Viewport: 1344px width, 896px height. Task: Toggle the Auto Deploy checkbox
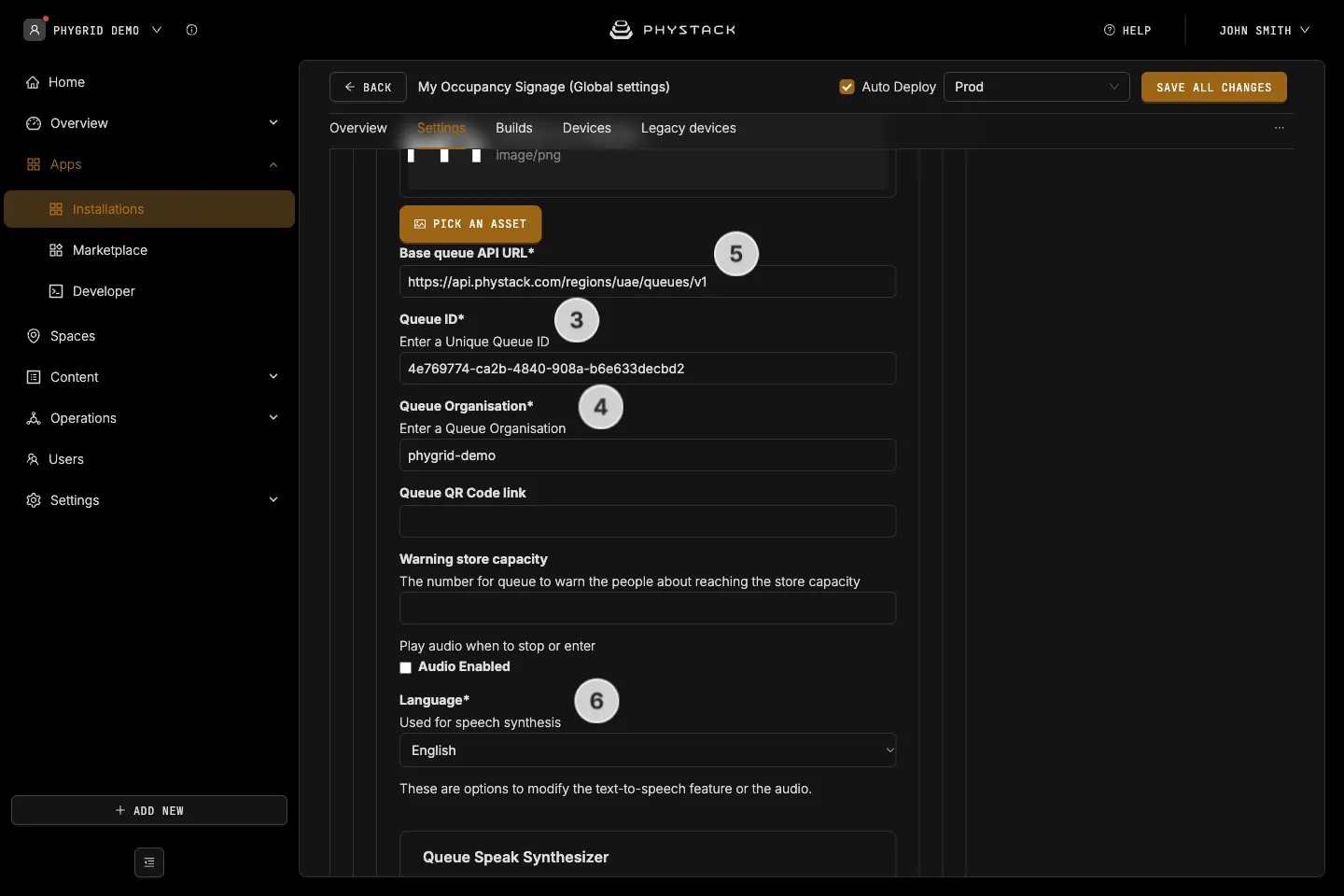[847, 87]
